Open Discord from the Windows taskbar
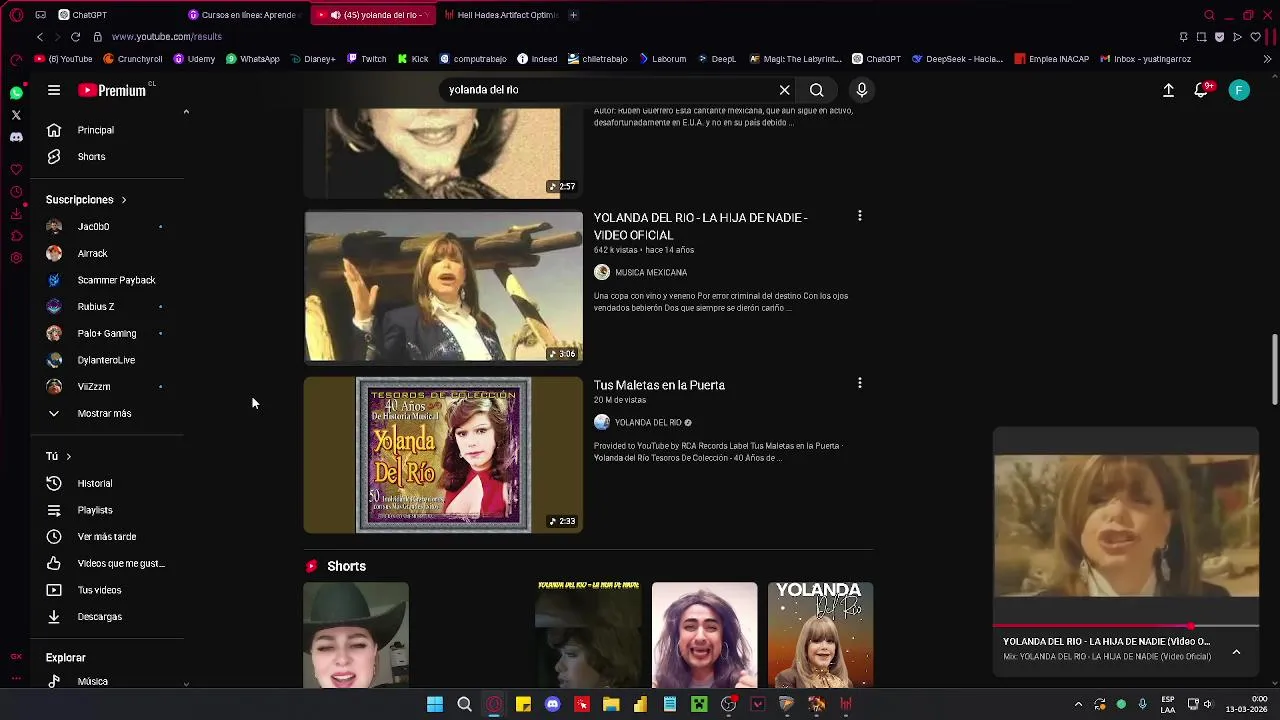Viewport: 1280px width, 720px height. (x=552, y=705)
